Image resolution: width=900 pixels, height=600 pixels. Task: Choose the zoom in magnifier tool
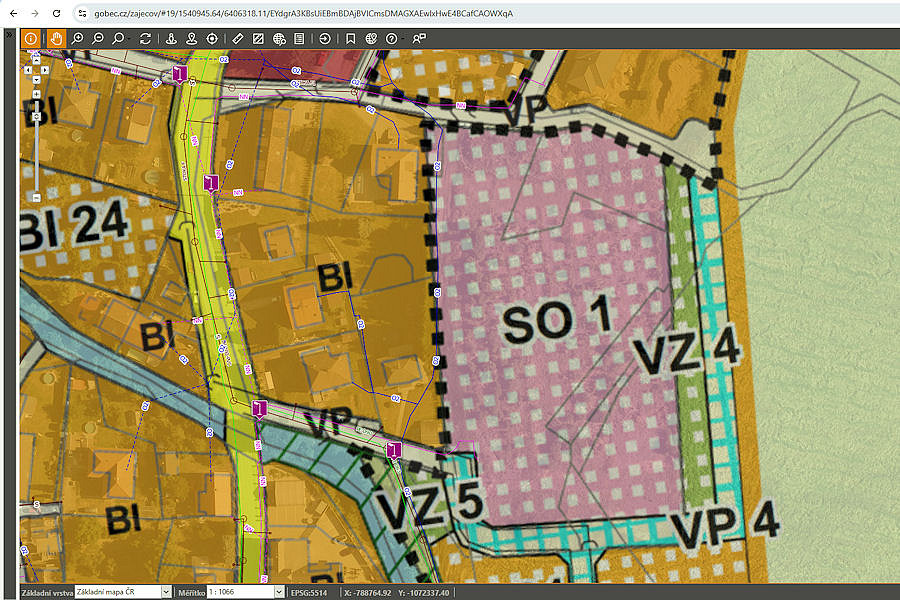(77, 38)
